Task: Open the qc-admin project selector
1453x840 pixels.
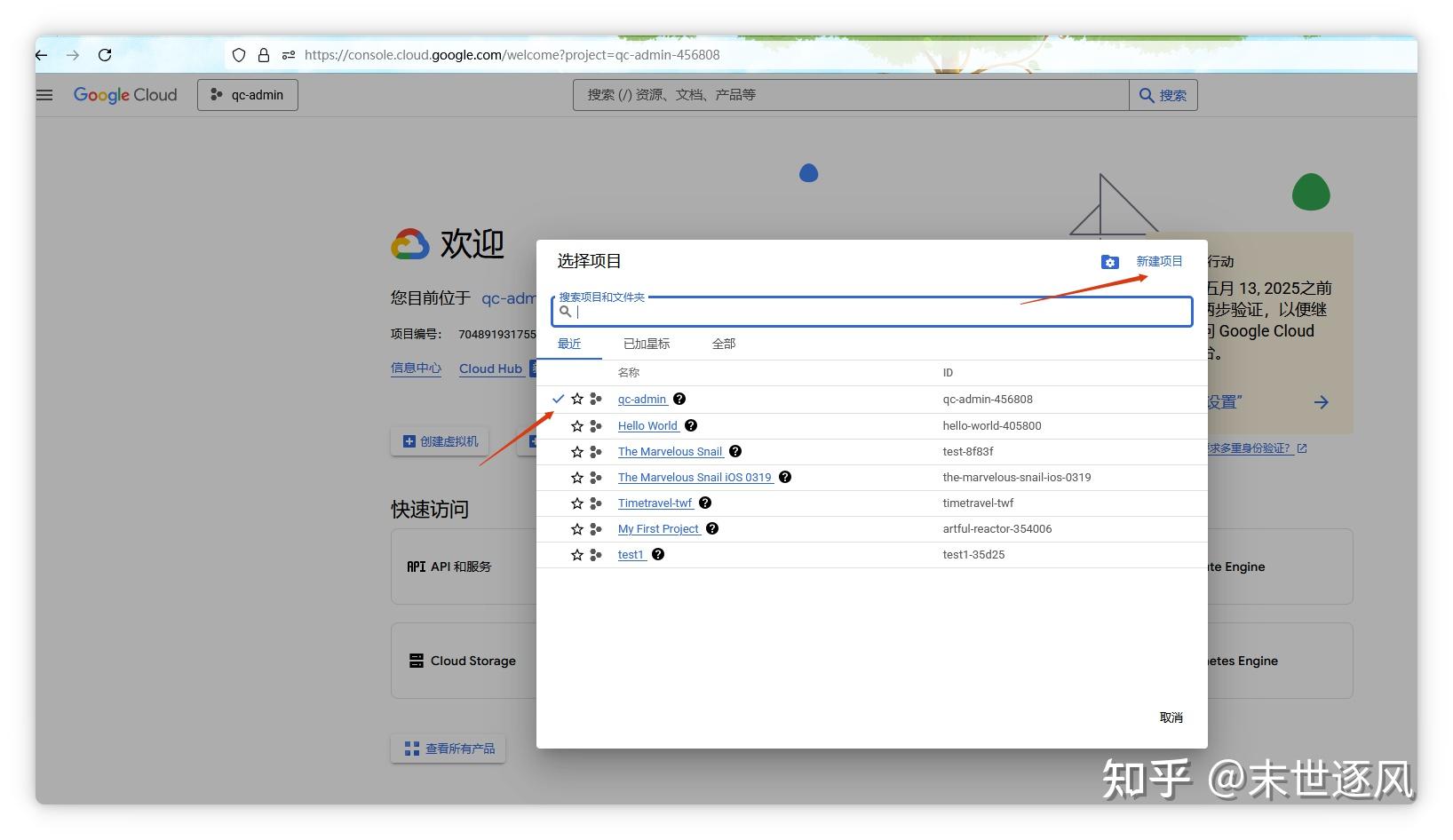Action: click(x=247, y=95)
